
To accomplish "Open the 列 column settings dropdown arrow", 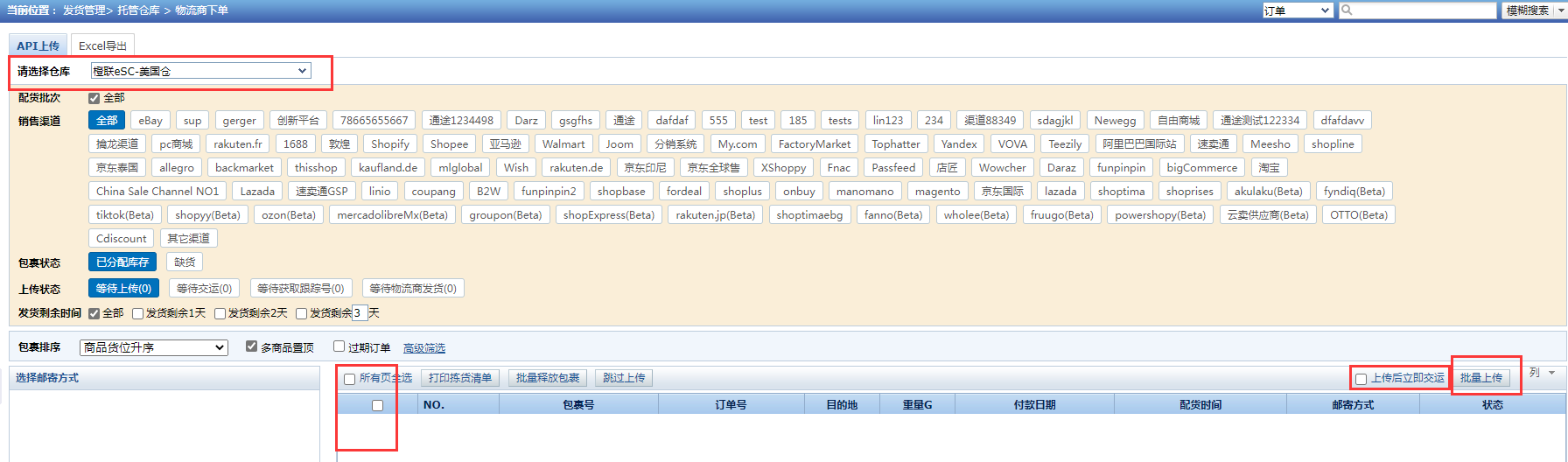I will click(x=1552, y=373).
